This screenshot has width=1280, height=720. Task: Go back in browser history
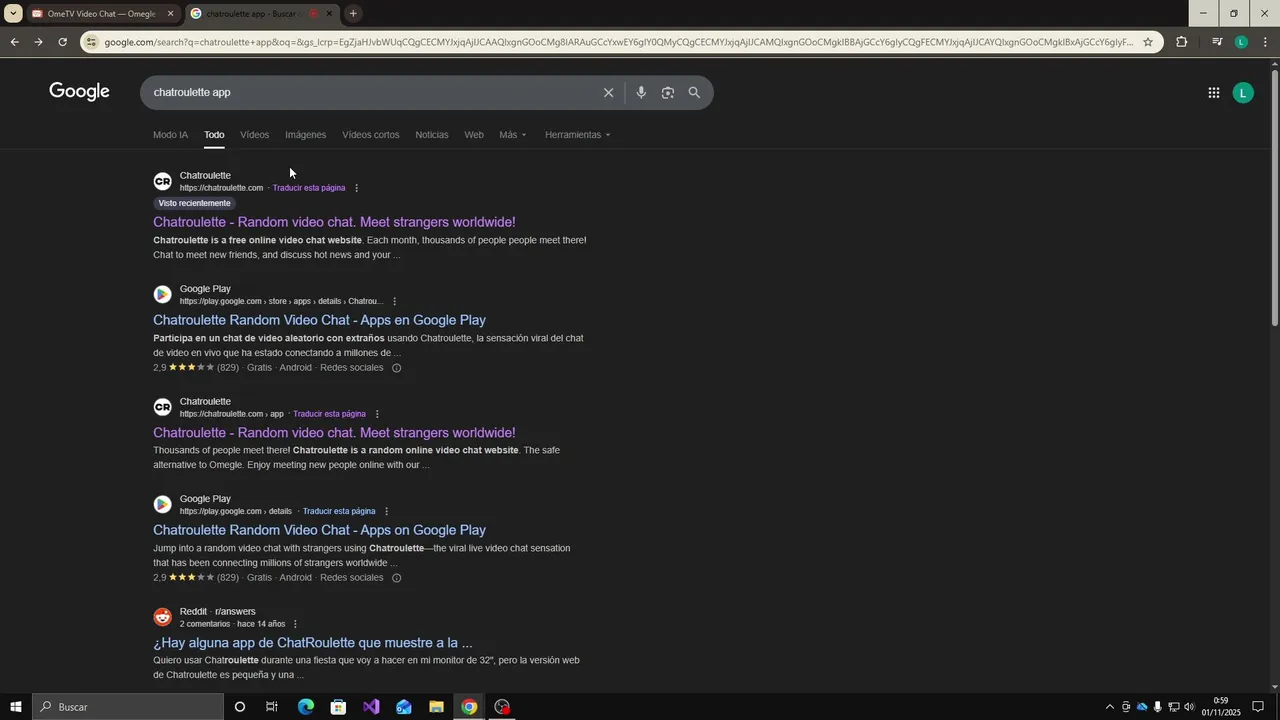tap(14, 42)
